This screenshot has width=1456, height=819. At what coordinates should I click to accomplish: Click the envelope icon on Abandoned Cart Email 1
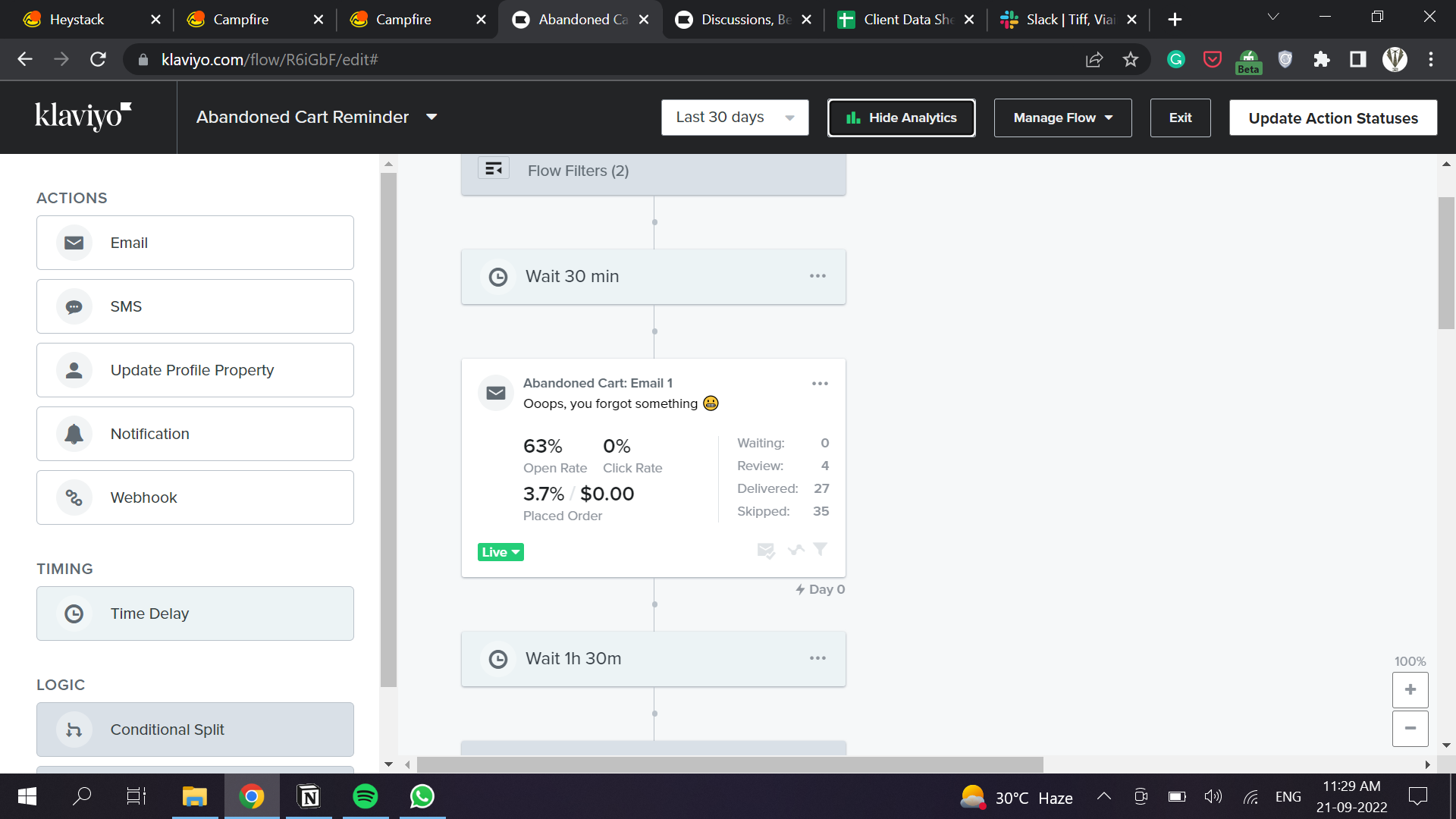coord(496,393)
